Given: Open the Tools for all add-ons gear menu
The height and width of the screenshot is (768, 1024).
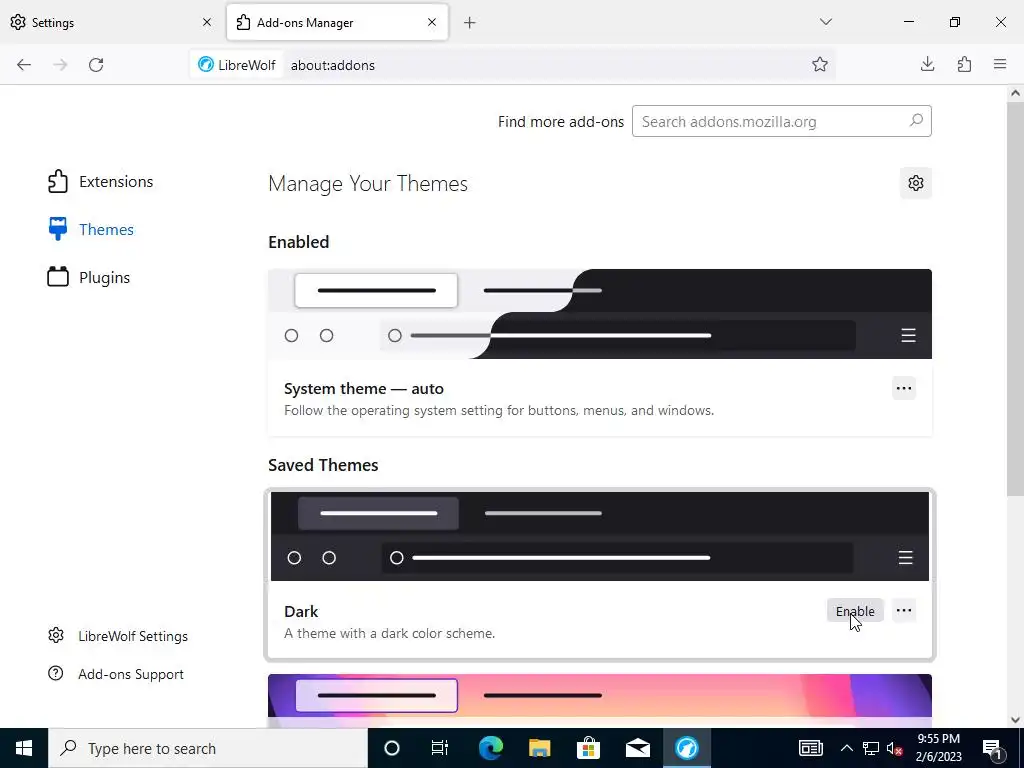Looking at the screenshot, I should click(916, 184).
